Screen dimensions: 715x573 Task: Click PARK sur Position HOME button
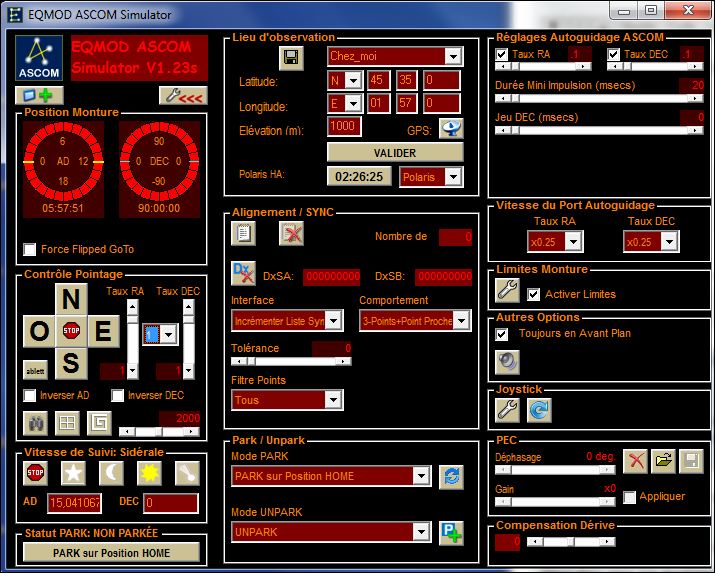(x=112, y=552)
